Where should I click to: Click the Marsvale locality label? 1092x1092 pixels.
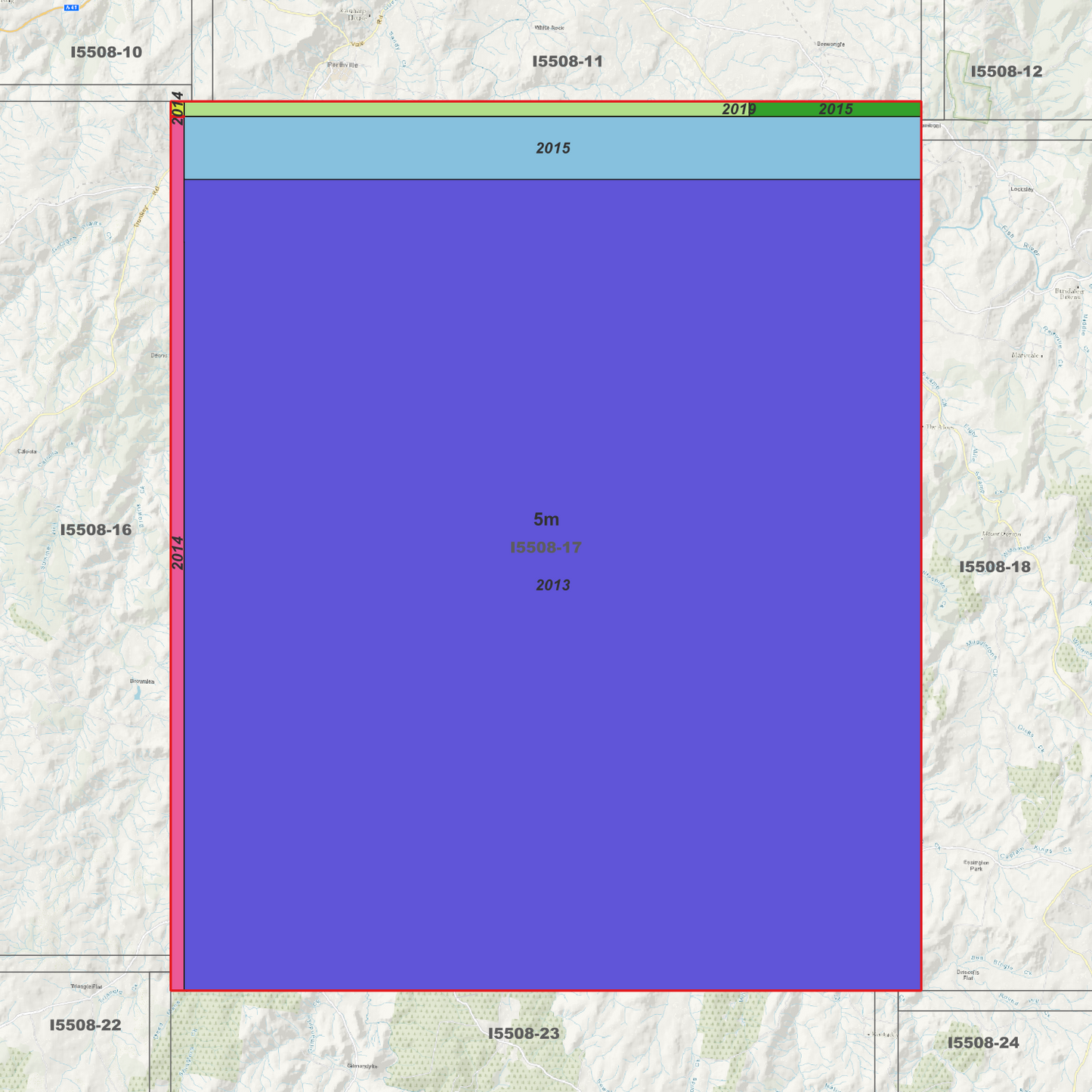click(1027, 355)
